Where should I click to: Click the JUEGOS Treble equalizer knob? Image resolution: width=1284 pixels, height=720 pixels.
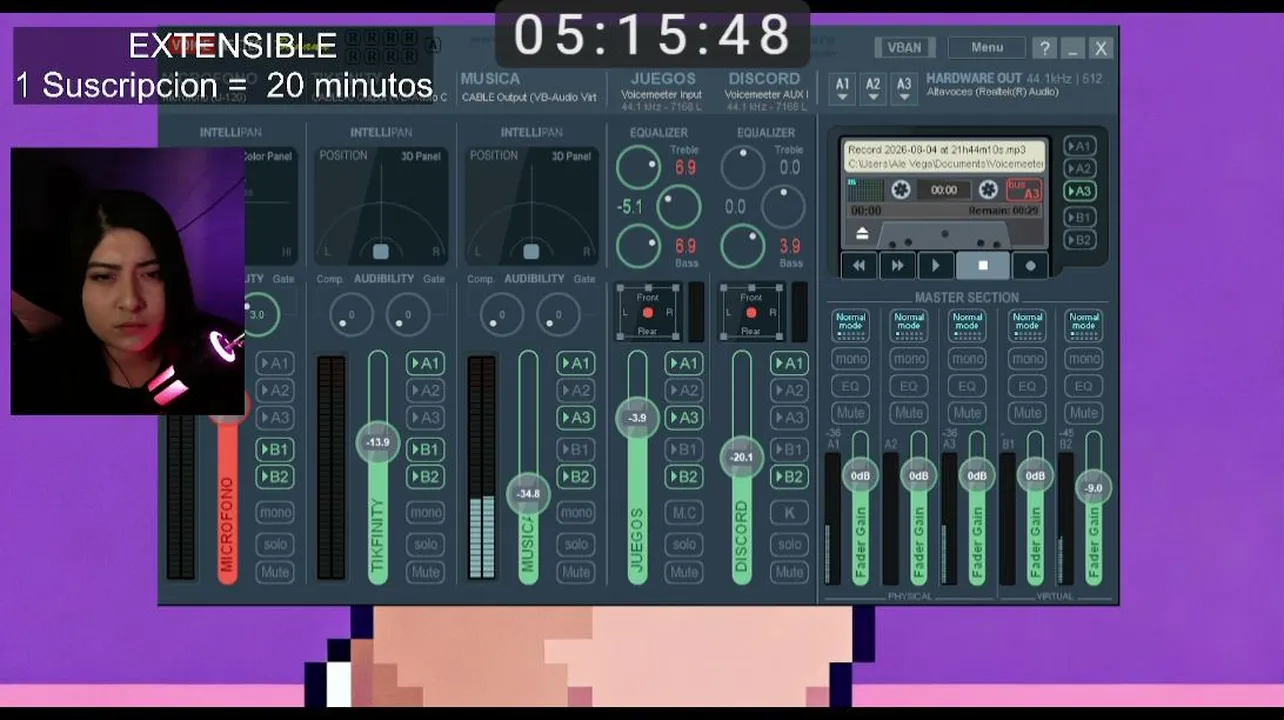638,167
